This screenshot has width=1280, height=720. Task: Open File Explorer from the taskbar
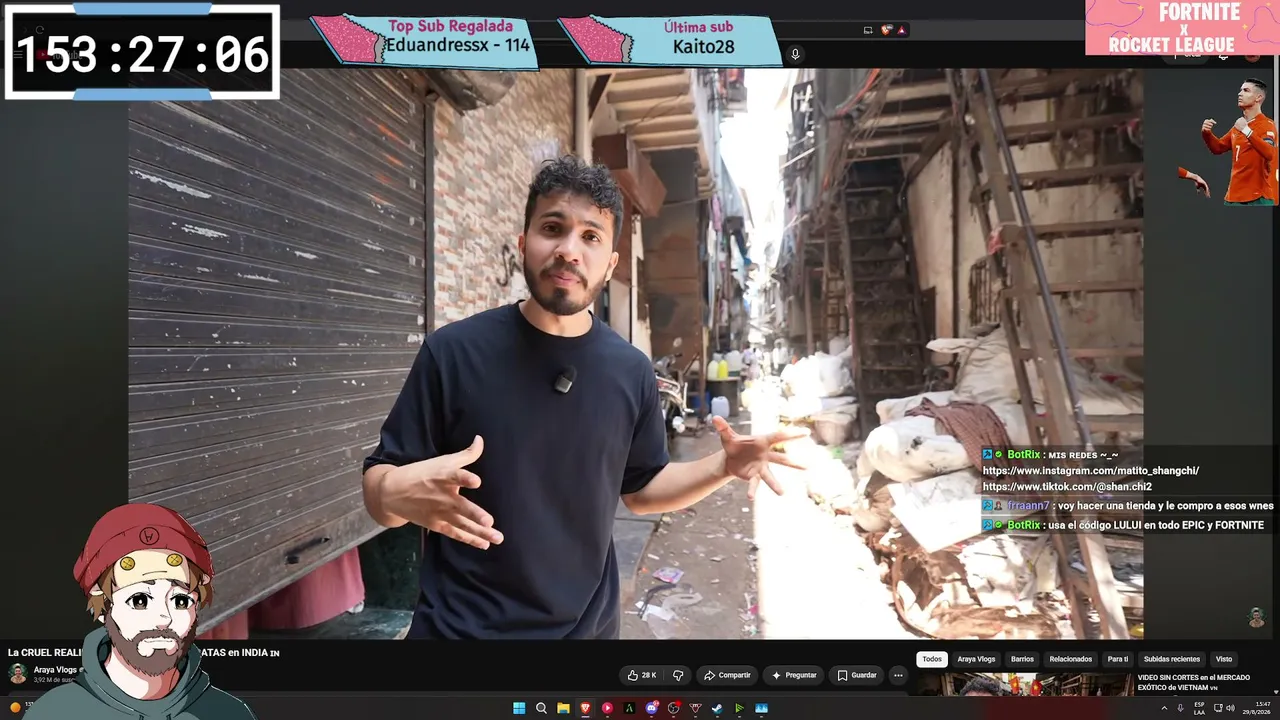coord(563,708)
